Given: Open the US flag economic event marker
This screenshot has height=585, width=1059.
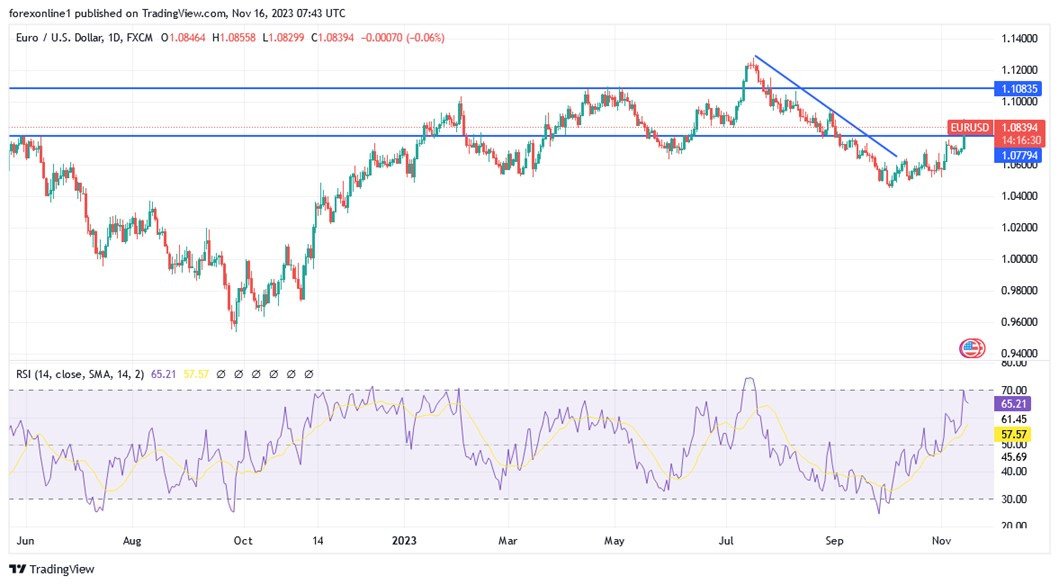Looking at the screenshot, I should point(971,348).
